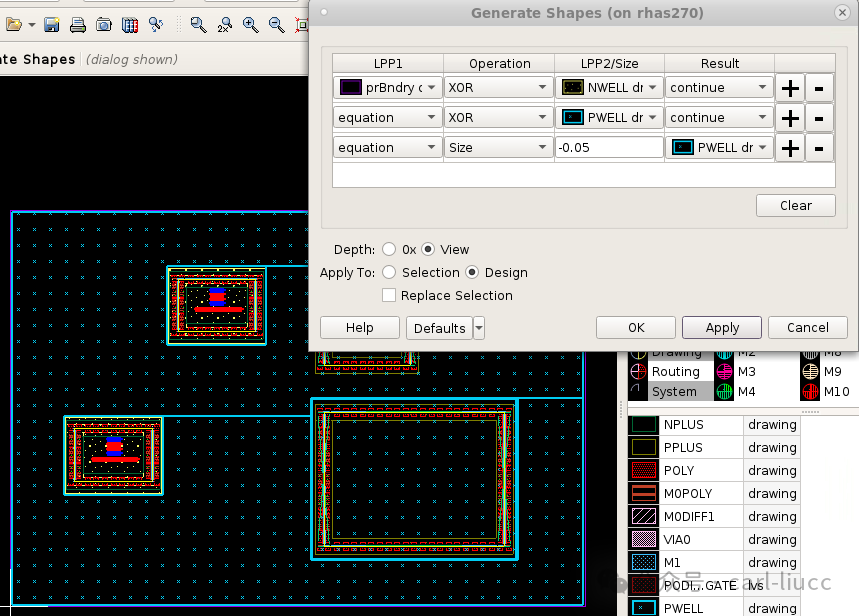The width and height of the screenshot is (859, 616).
Task: Select the M1 layer row
Action: coord(714,563)
